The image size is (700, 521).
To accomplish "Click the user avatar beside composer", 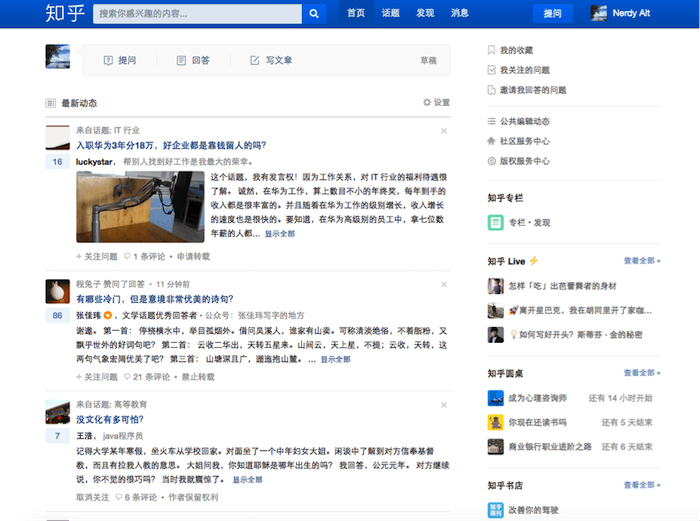I will coord(58,56).
